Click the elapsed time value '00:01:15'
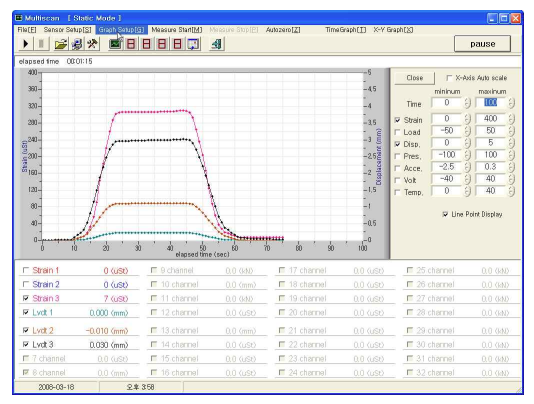534x404 pixels. (x=79, y=62)
